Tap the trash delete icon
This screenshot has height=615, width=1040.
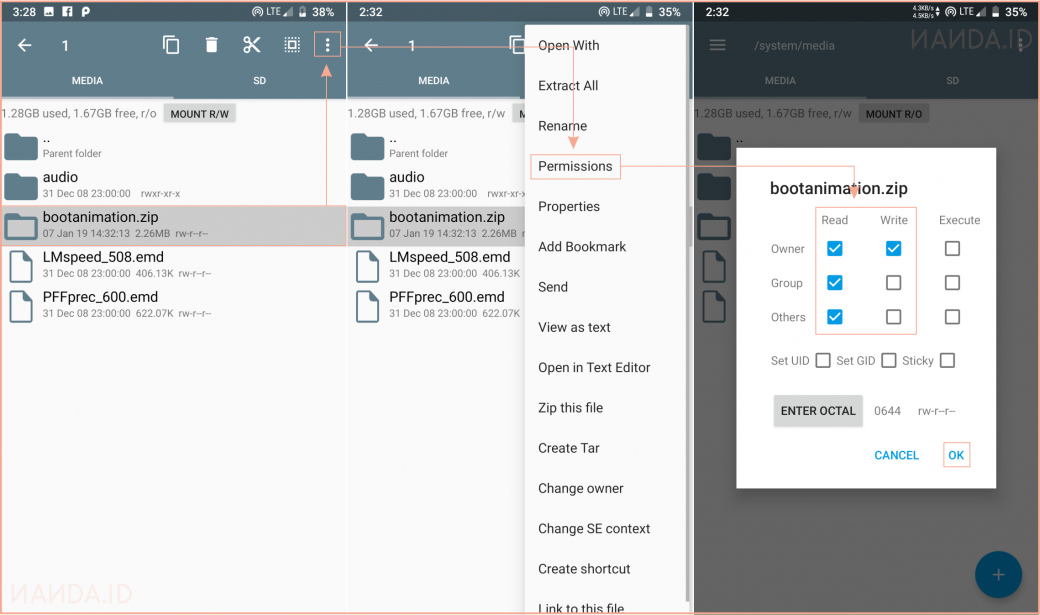point(211,45)
